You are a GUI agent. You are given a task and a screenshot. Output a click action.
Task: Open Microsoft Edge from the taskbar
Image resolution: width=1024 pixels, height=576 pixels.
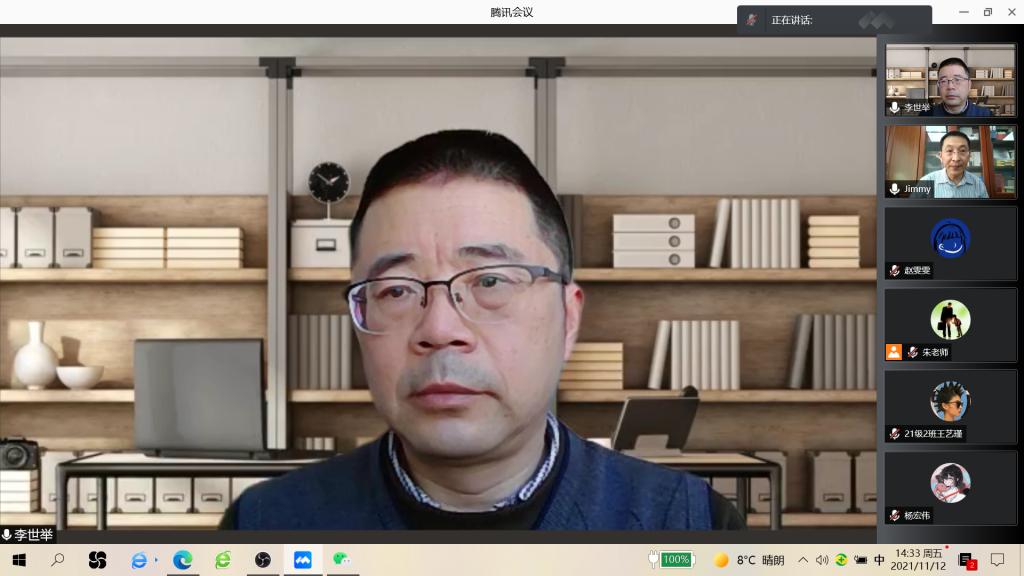[182, 560]
